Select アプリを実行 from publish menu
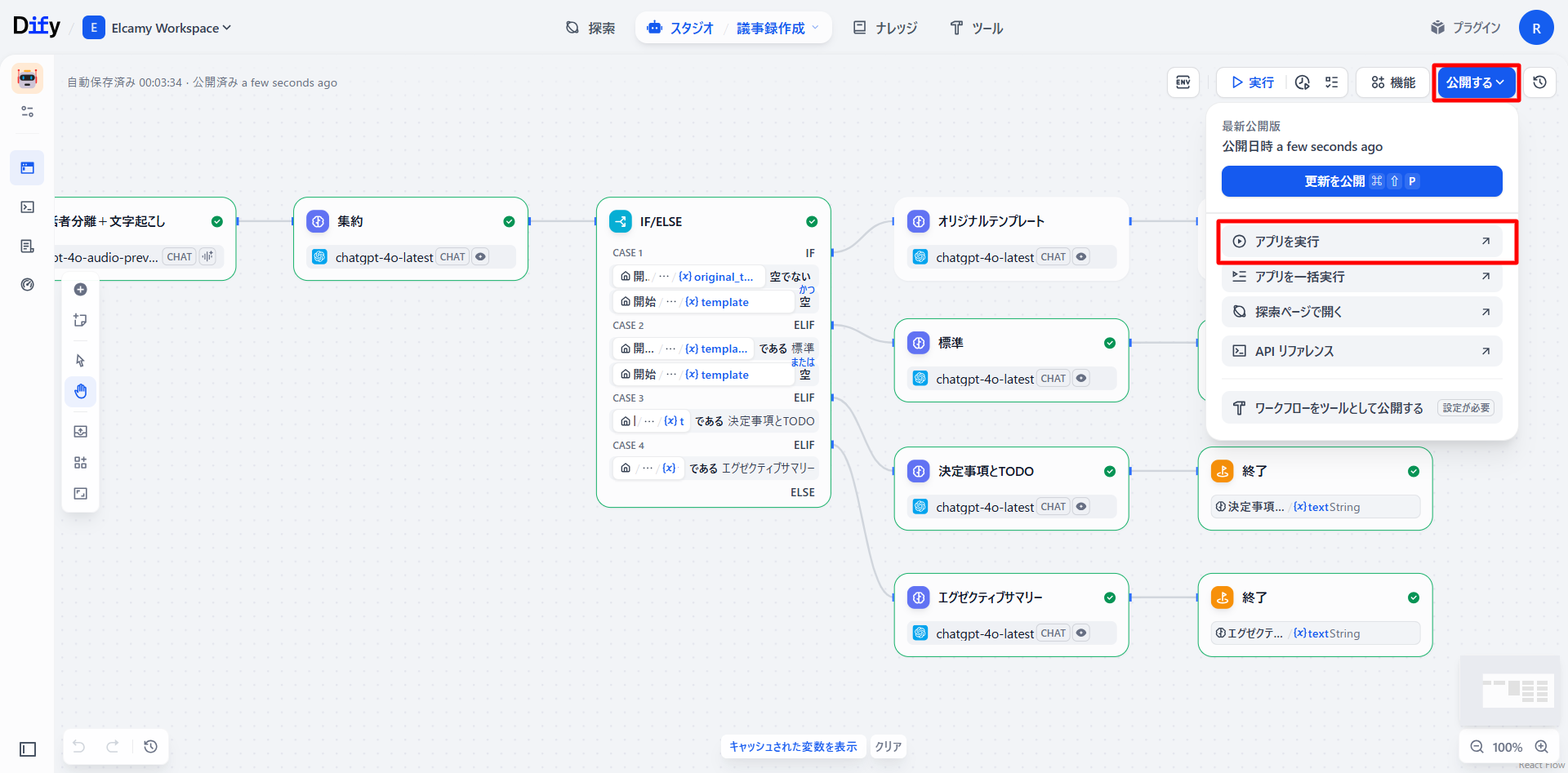 [x=1361, y=242]
